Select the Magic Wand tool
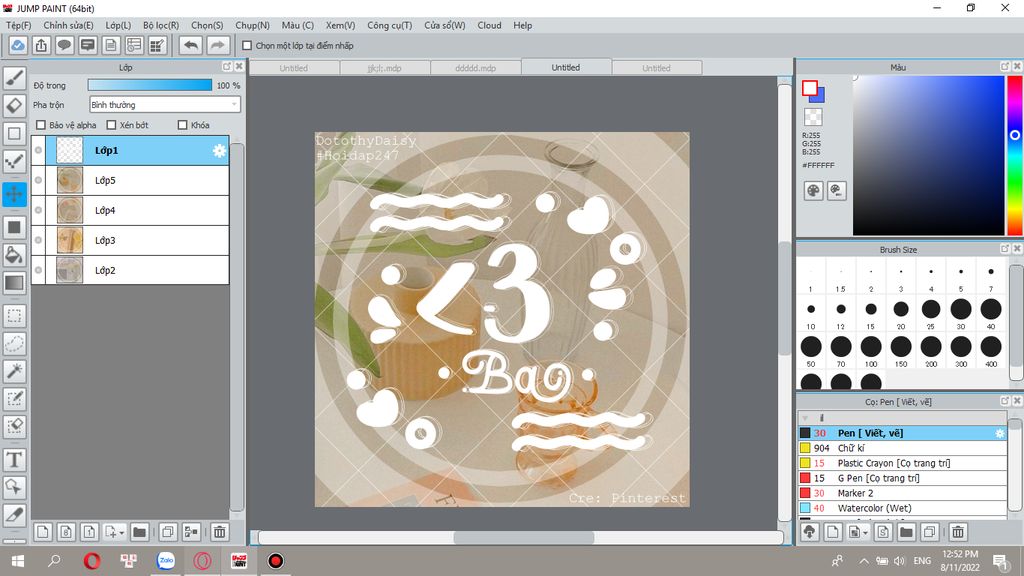 tap(14, 371)
